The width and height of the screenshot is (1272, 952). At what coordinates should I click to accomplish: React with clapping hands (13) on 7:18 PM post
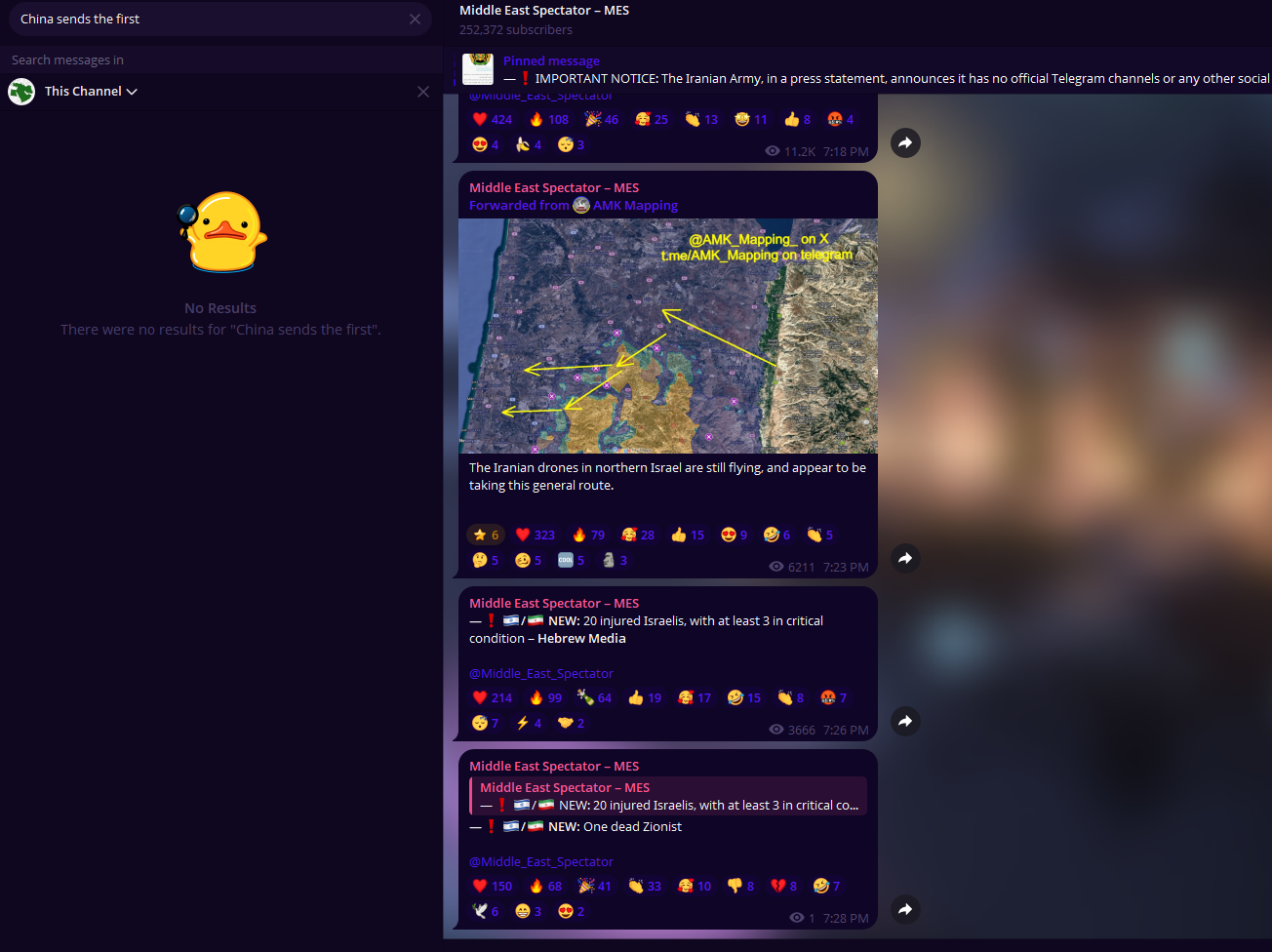tap(701, 120)
